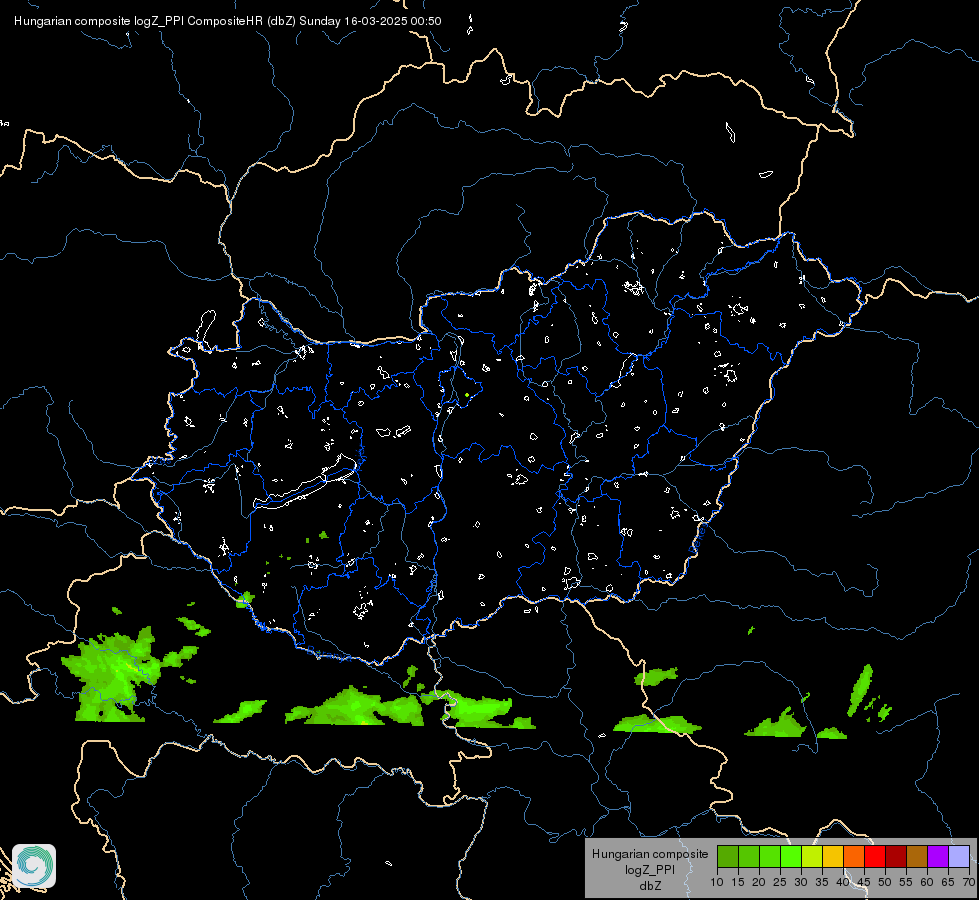The width and height of the screenshot is (979, 900).
Task: Click the '65' scale value in legend
Action: point(948,882)
